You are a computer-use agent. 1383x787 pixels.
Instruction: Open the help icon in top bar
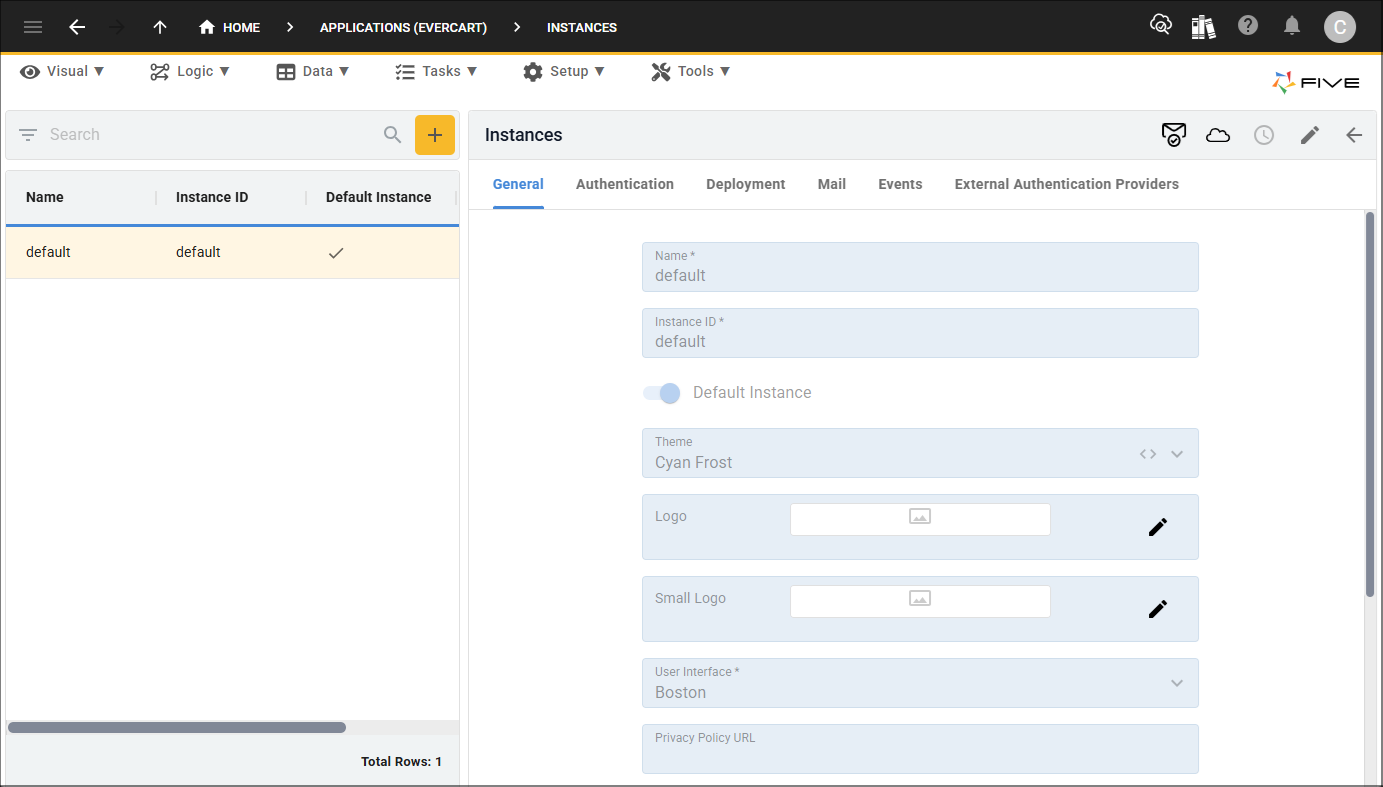click(x=1248, y=24)
